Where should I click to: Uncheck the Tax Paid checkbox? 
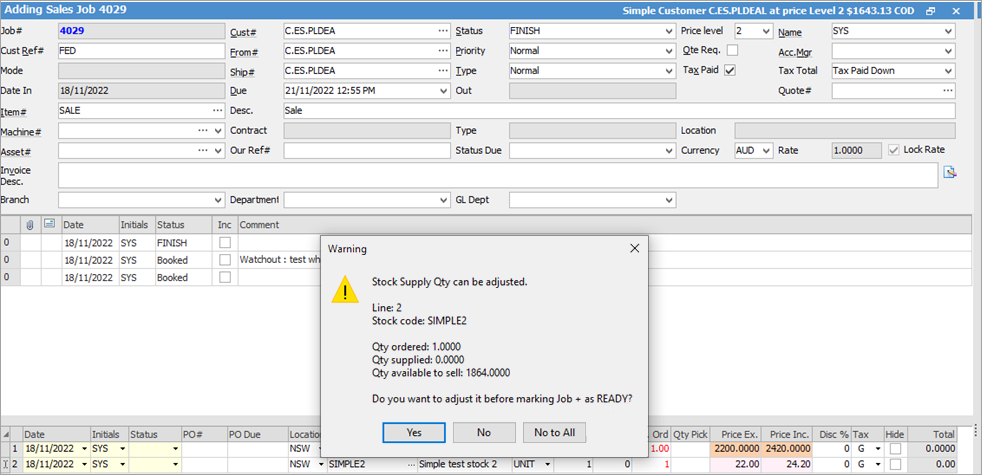tap(730, 71)
